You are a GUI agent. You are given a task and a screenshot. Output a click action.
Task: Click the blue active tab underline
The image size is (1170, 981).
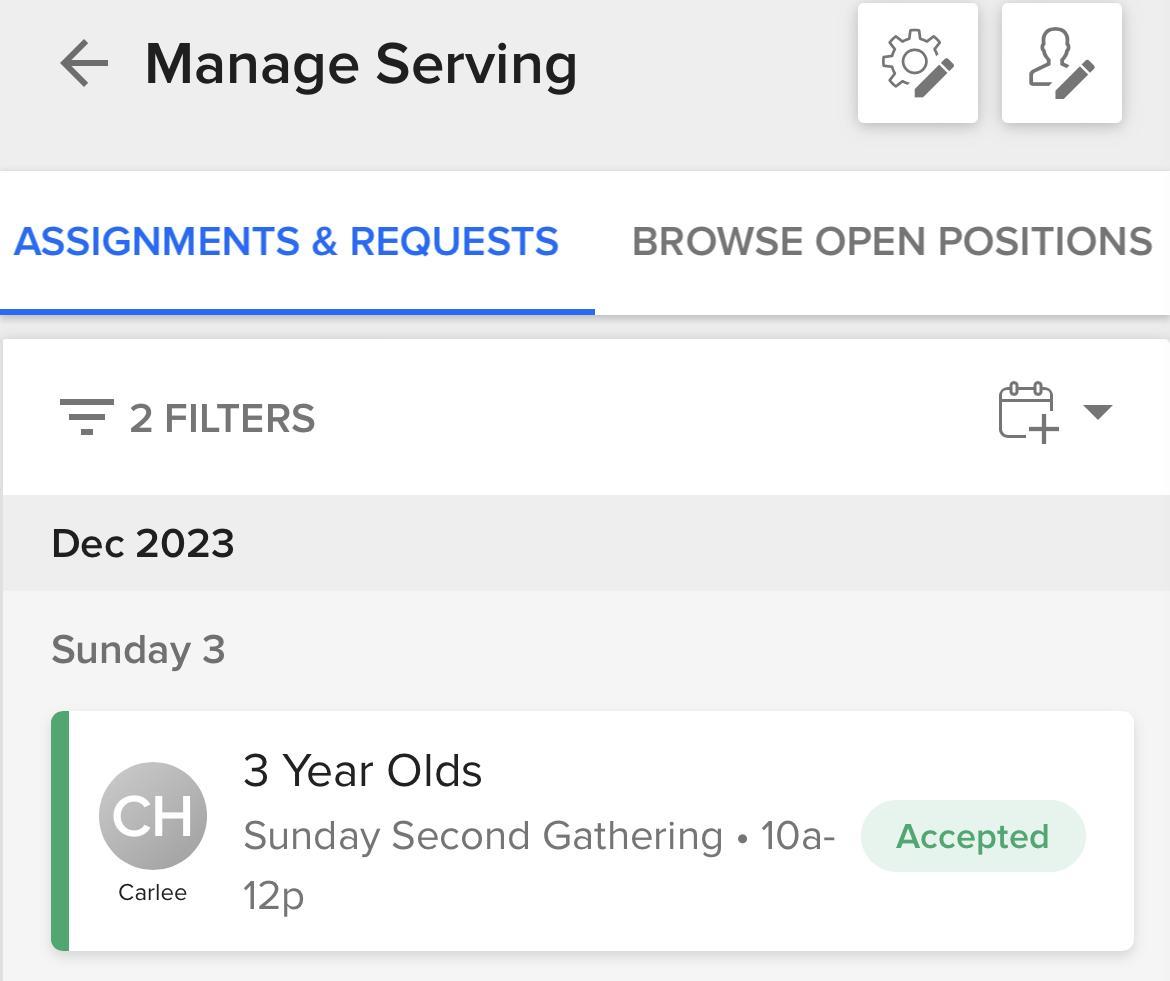click(x=297, y=312)
